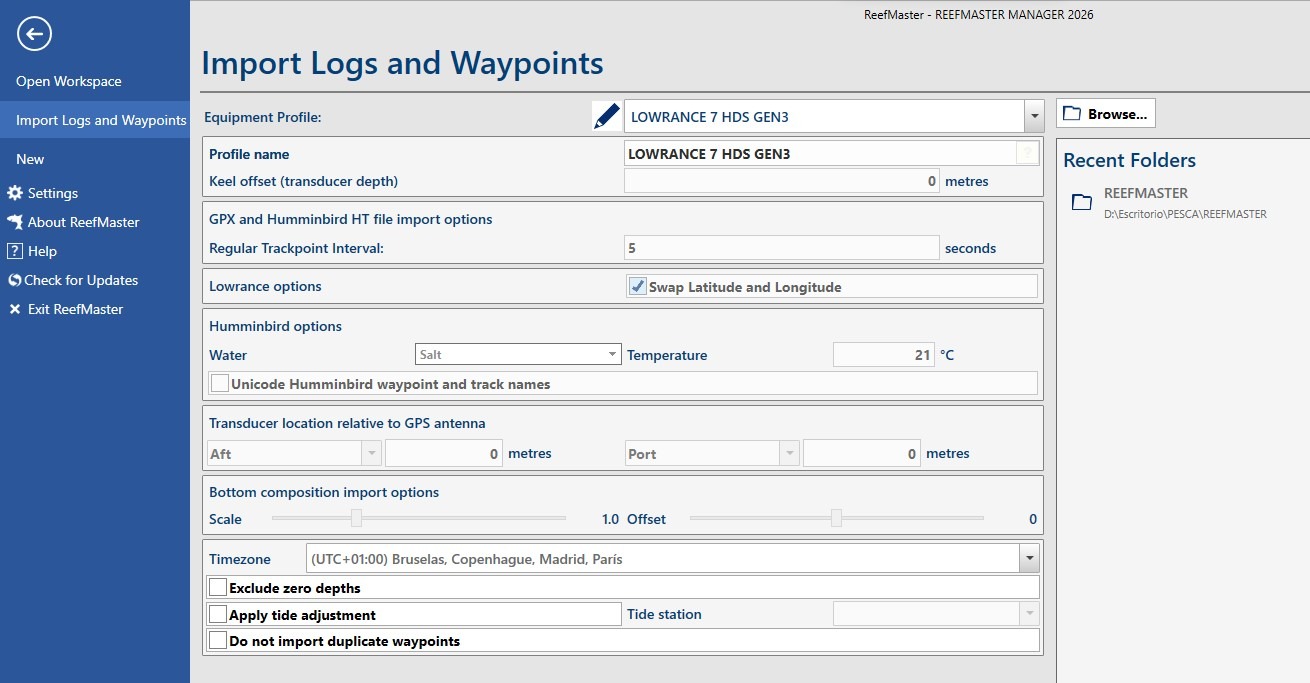Expand the Water type dropdown showing Salt
This screenshot has height=683, width=1310.
click(x=613, y=354)
